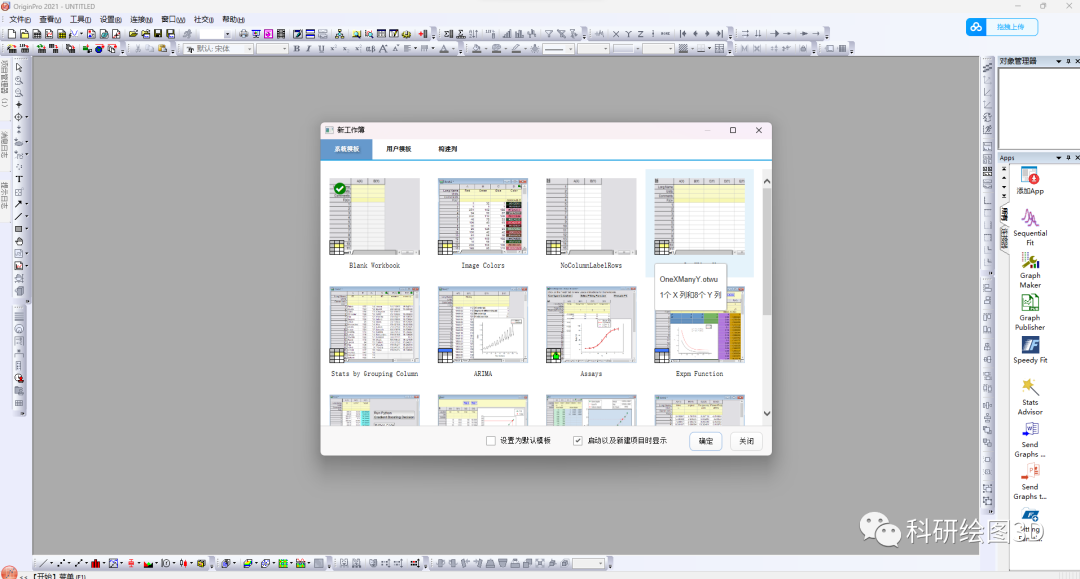Open the Speedy Fit app
This screenshot has width=1080, height=579.
click(1030, 350)
